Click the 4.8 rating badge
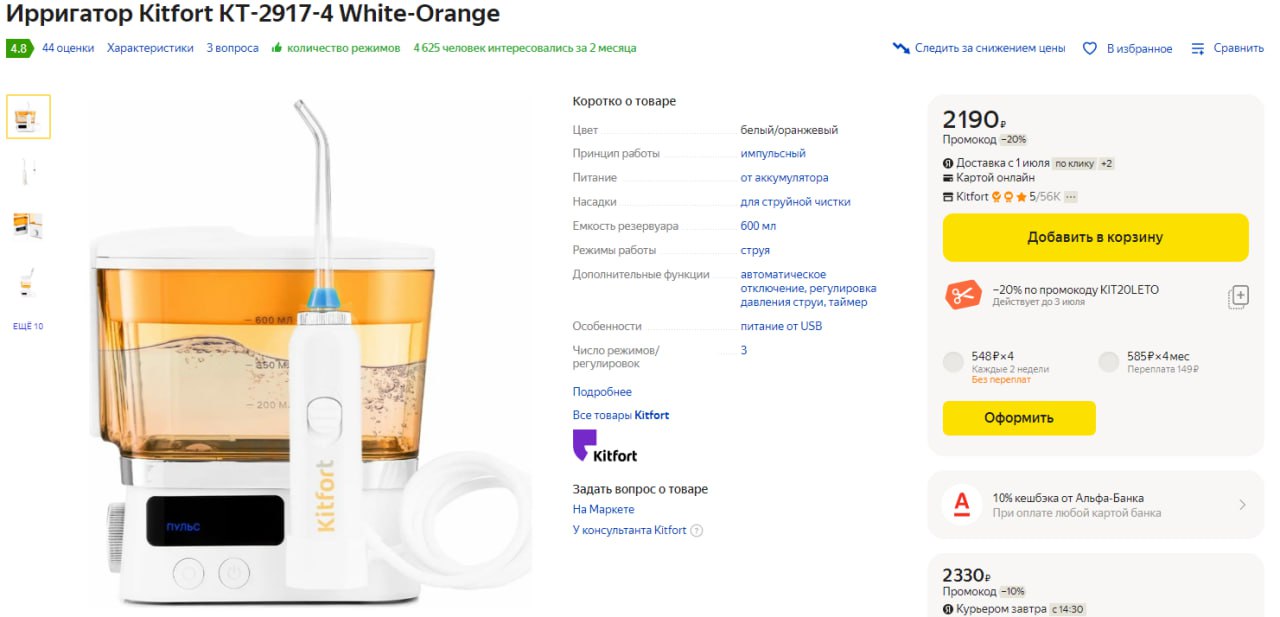This screenshot has height=617, width=1280. point(18,48)
